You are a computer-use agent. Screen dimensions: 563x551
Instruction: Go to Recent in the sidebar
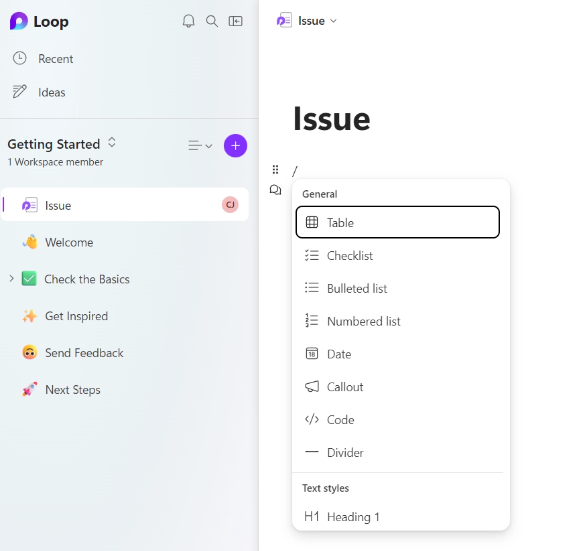56,59
